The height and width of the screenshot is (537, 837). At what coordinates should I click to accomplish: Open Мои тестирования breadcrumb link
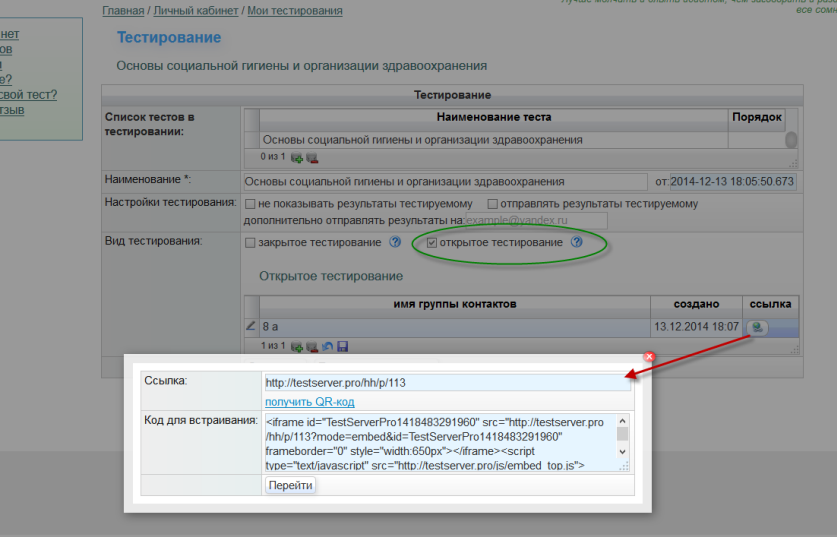click(295, 11)
